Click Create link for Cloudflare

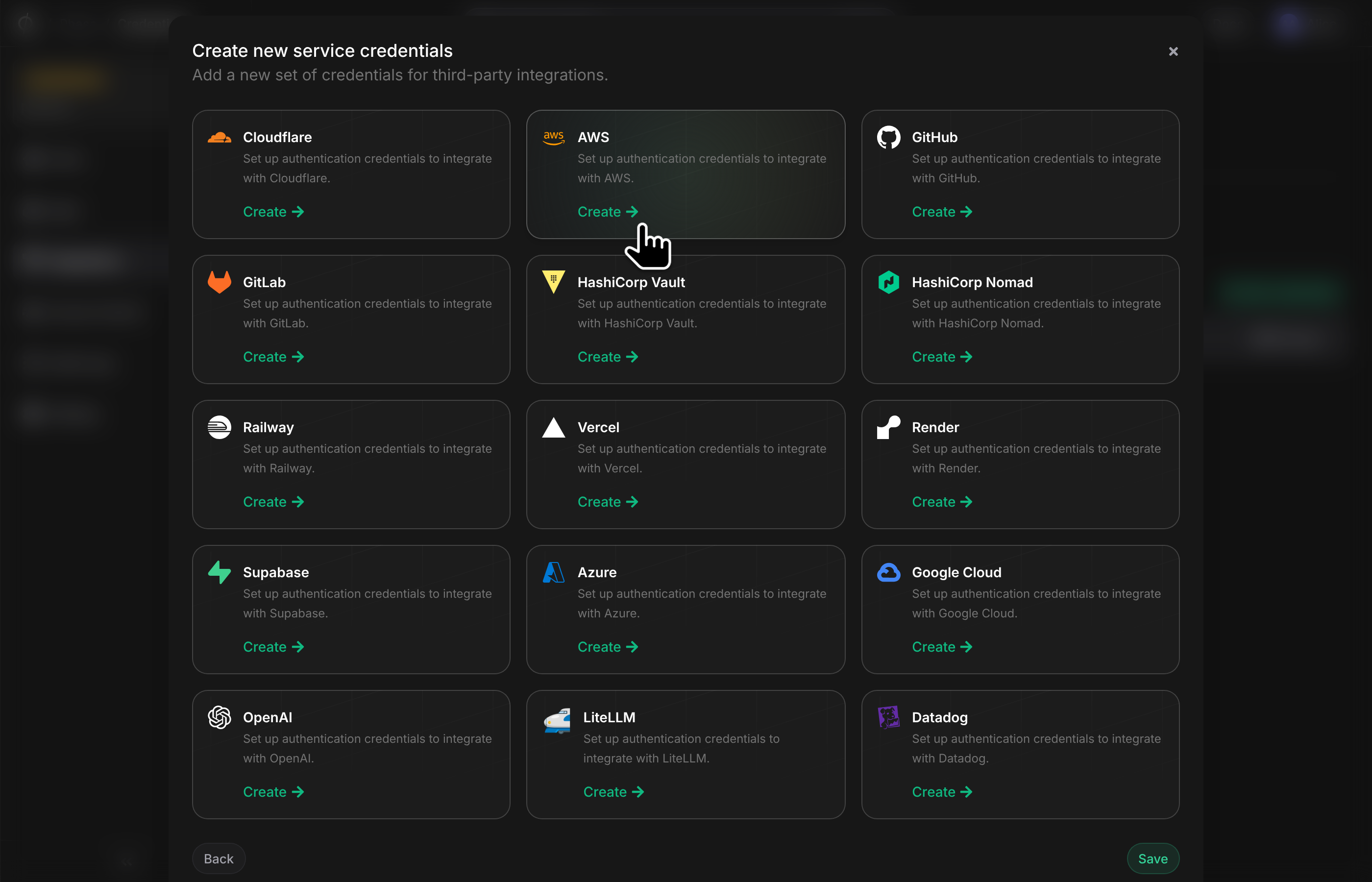point(273,212)
